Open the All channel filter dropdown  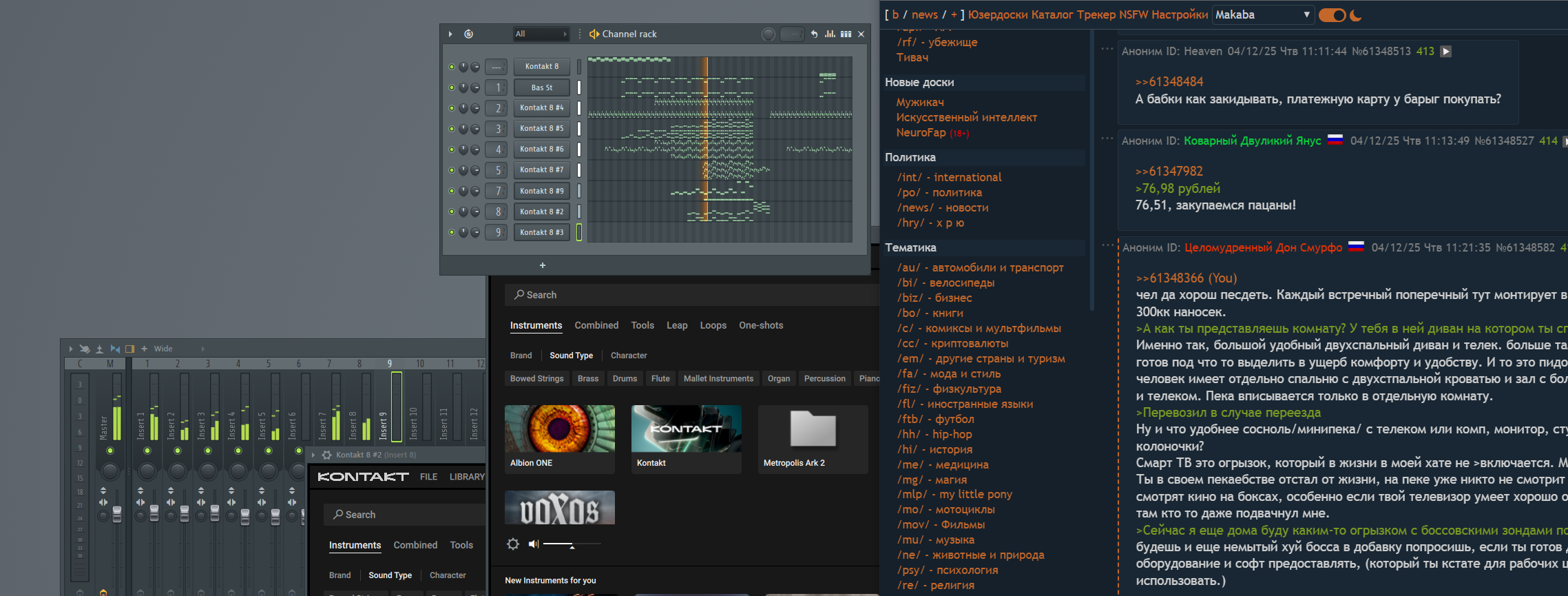pyautogui.click(x=541, y=34)
